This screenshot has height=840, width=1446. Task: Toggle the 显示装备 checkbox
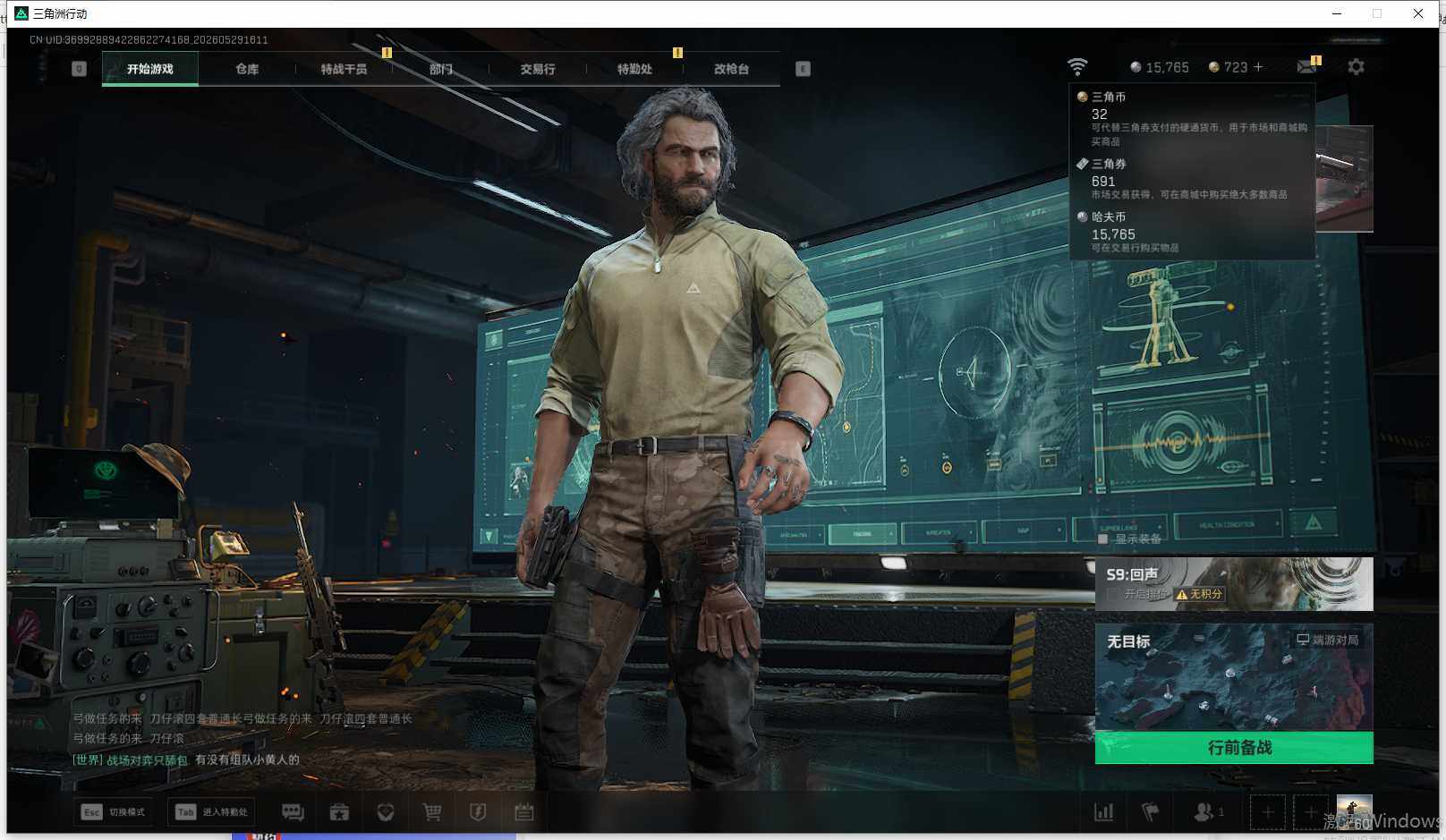click(x=1102, y=539)
